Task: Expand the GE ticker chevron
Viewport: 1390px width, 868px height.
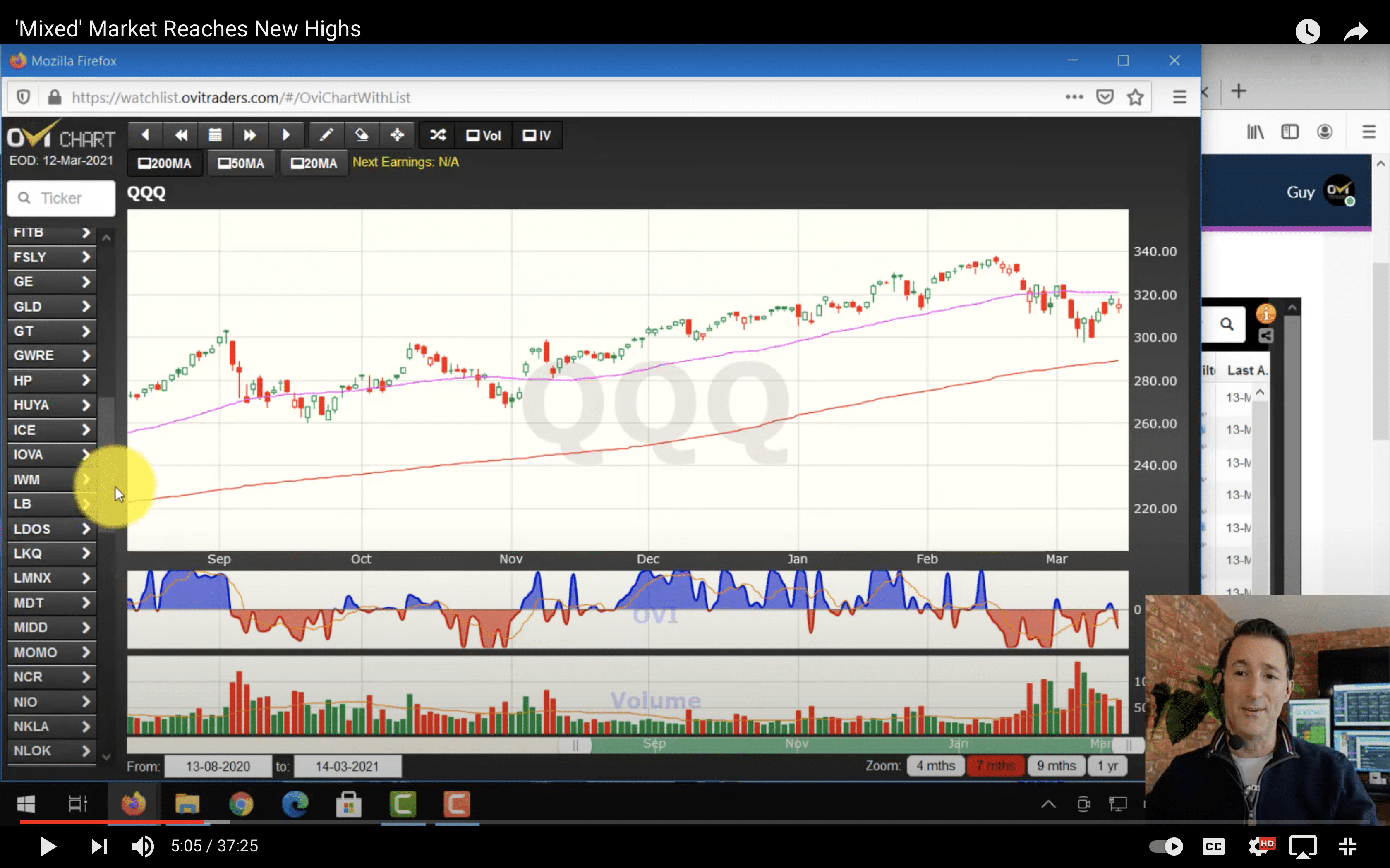Action: pyautogui.click(x=86, y=281)
